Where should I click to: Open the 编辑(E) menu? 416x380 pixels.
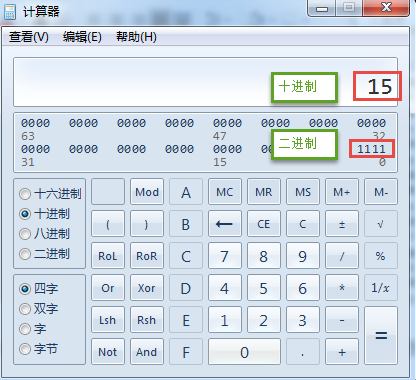point(82,37)
